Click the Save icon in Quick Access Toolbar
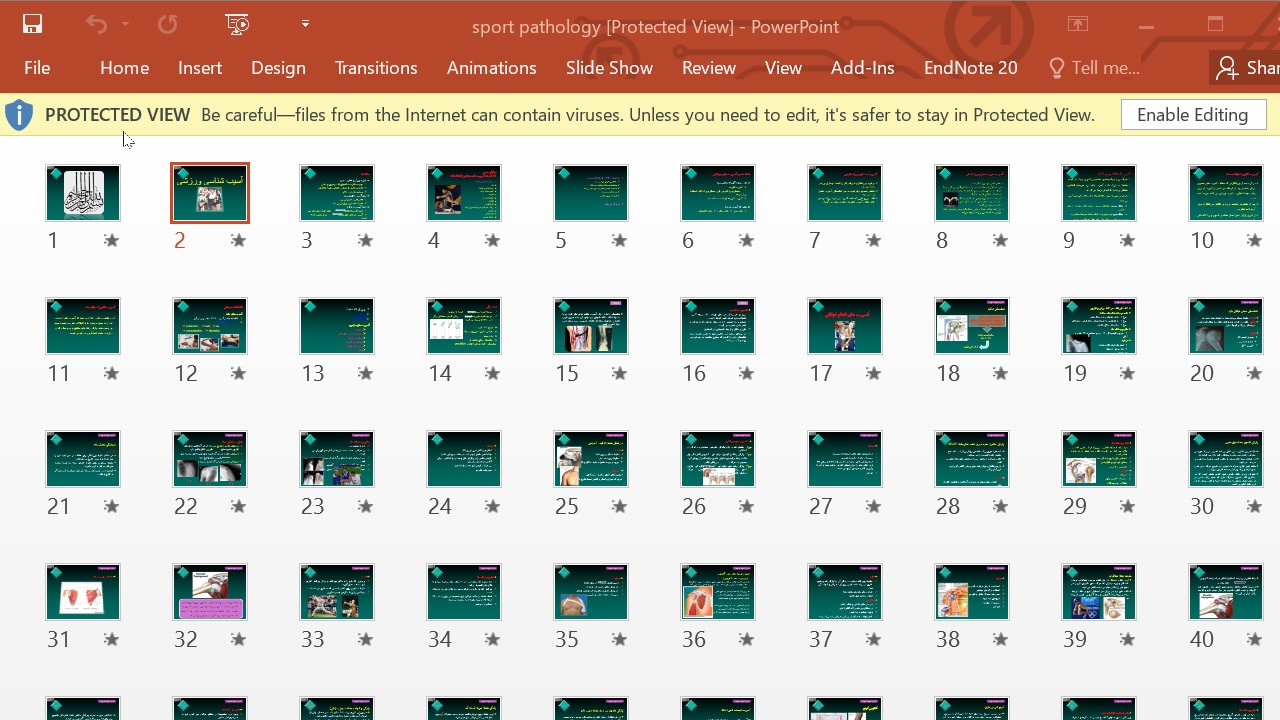 (x=32, y=24)
